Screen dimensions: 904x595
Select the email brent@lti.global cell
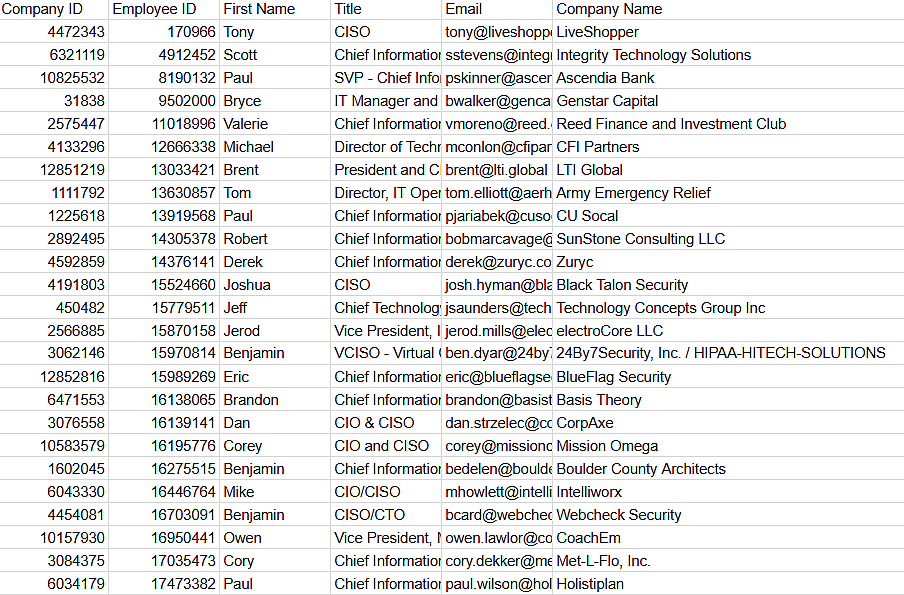click(x=496, y=170)
